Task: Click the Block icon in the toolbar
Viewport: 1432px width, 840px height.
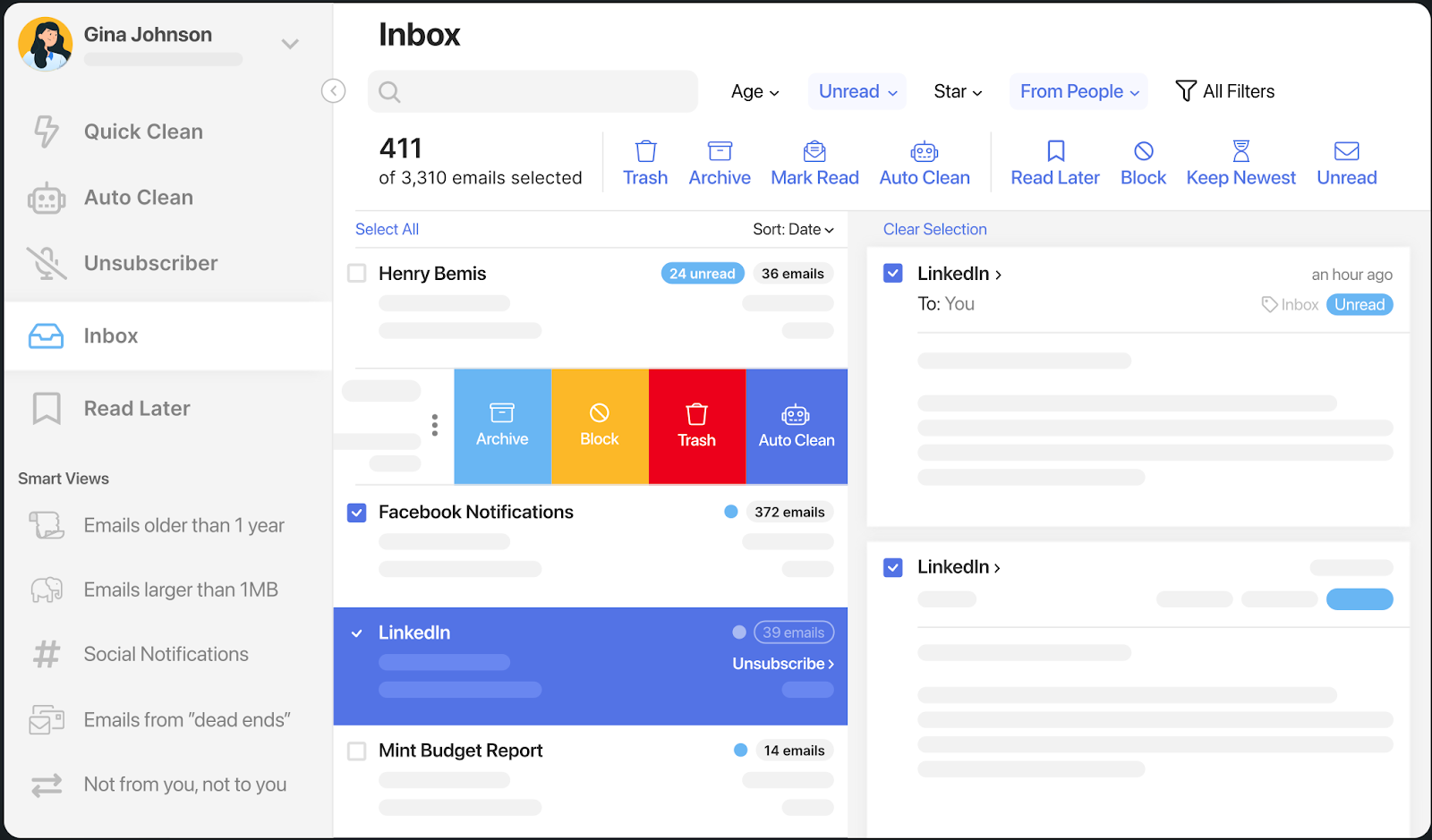Action: coord(1143,161)
